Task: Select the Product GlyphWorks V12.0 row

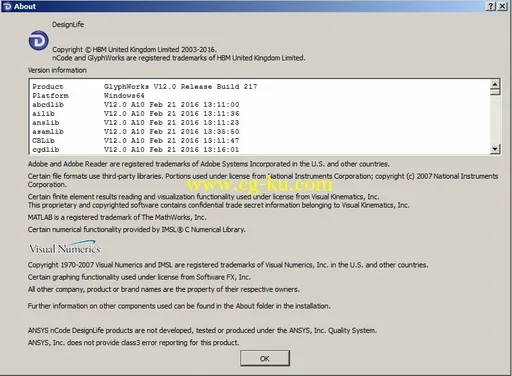Action: pyautogui.click(x=145, y=87)
